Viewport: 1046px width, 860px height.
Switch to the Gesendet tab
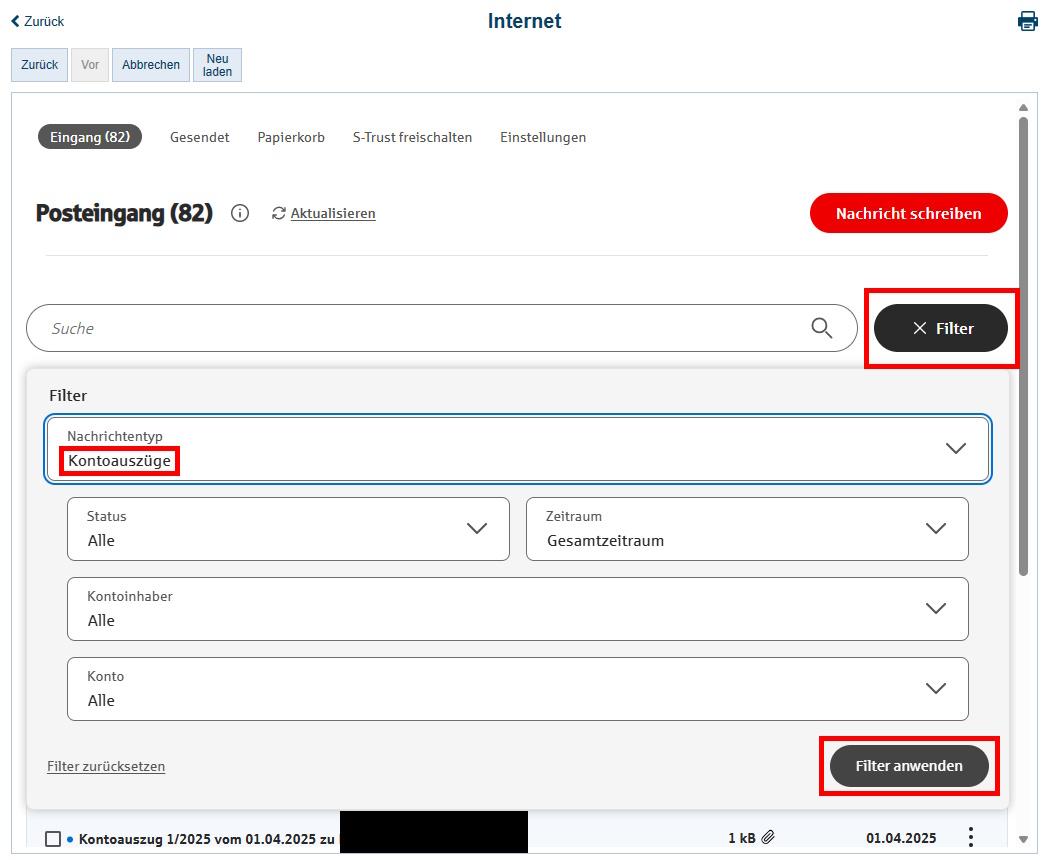[199, 137]
